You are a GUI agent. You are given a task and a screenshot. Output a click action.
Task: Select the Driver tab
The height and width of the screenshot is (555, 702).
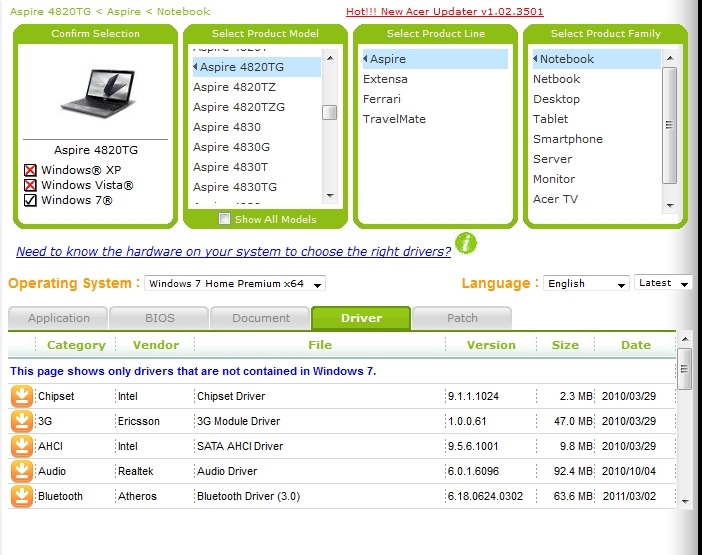click(x=361, y=318)
